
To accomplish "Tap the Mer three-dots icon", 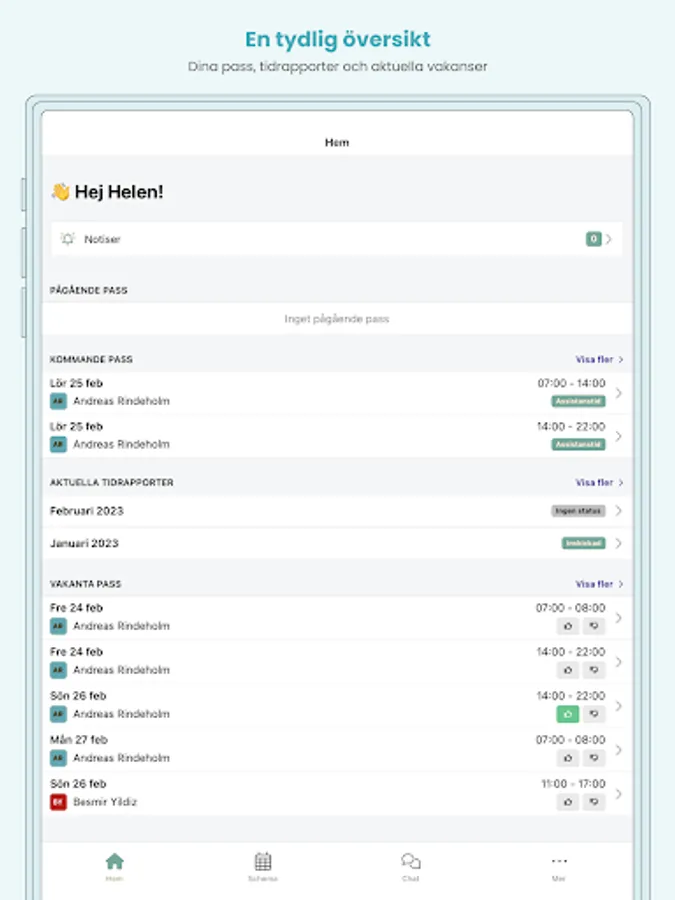I will pos(558,862).
